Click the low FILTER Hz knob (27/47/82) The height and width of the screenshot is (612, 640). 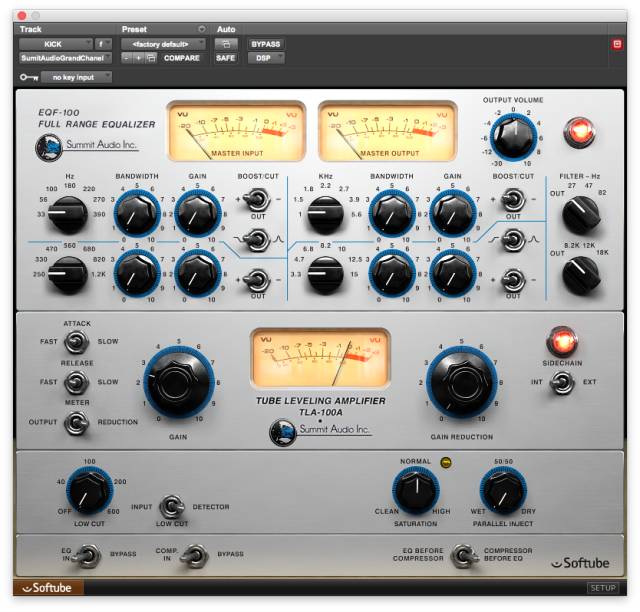click(581, 215)
